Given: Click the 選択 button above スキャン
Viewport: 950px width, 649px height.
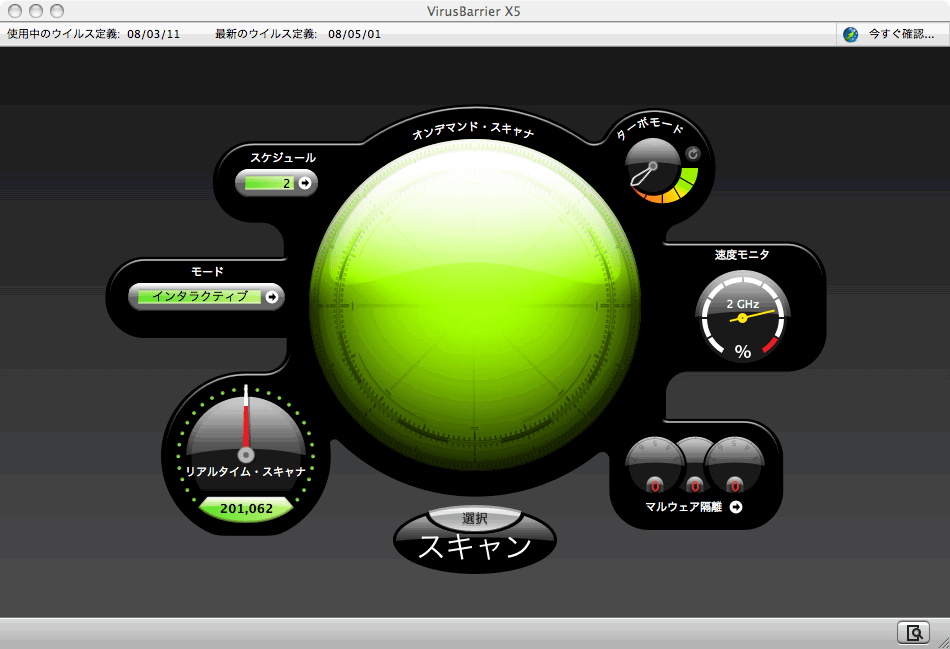Looking at the screenshot, I should point(474,518).
